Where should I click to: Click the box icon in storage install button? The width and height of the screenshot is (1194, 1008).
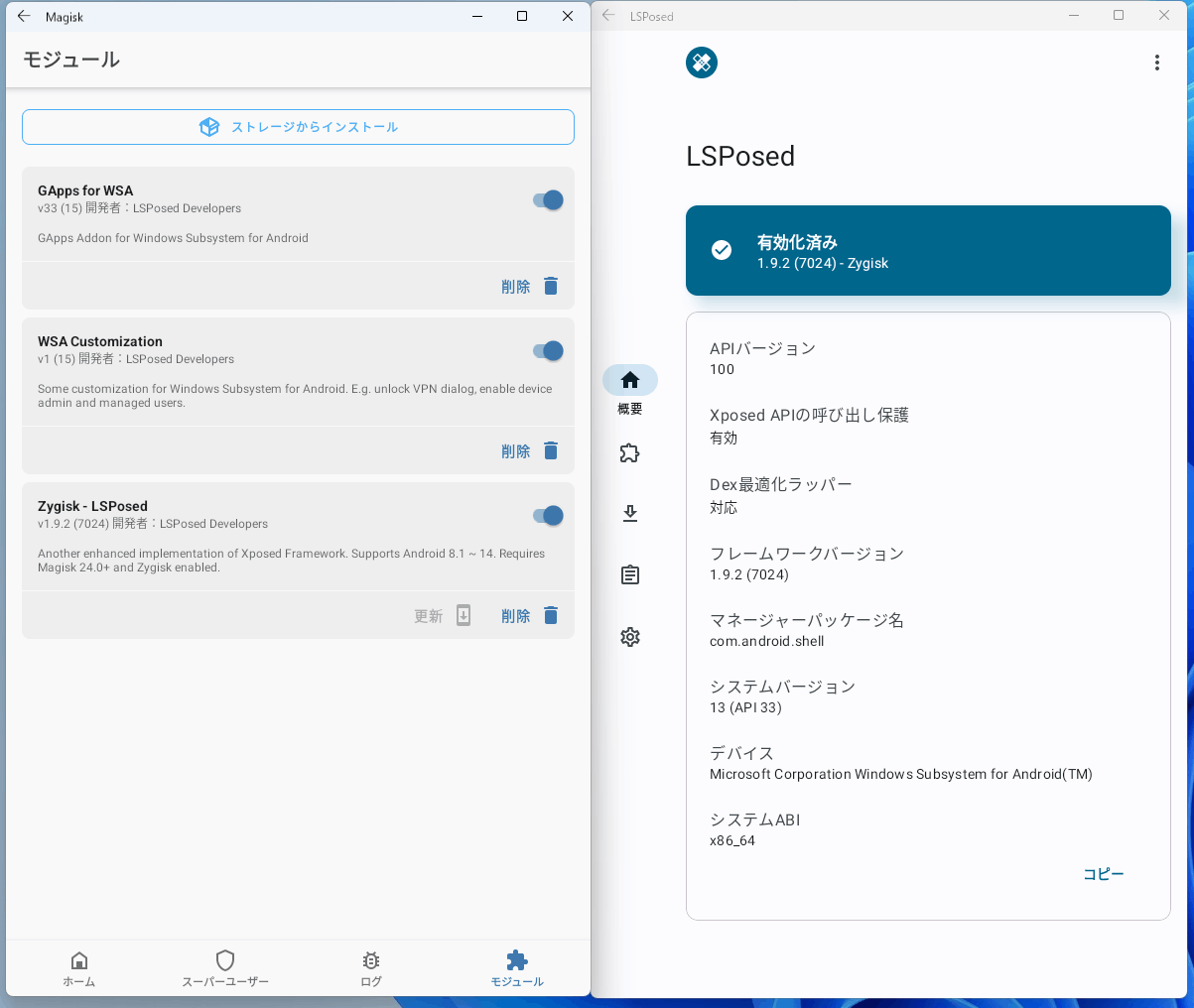coord(209,127)
